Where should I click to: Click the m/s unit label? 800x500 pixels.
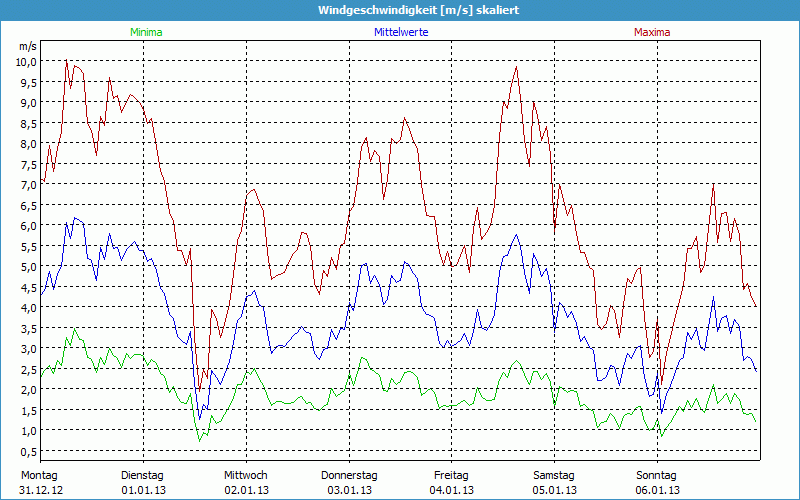point(27,46)
